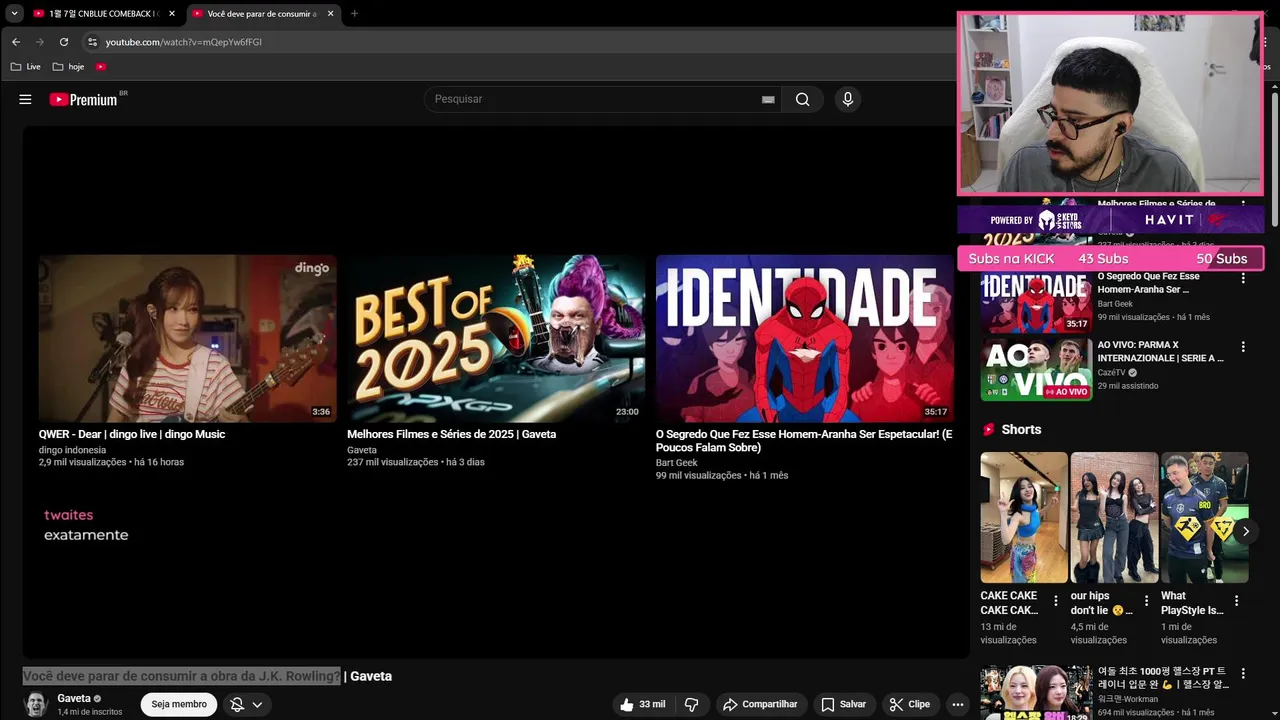Open a new browser tab with the plus icon

pyautogui.click(x=354, y=14)
